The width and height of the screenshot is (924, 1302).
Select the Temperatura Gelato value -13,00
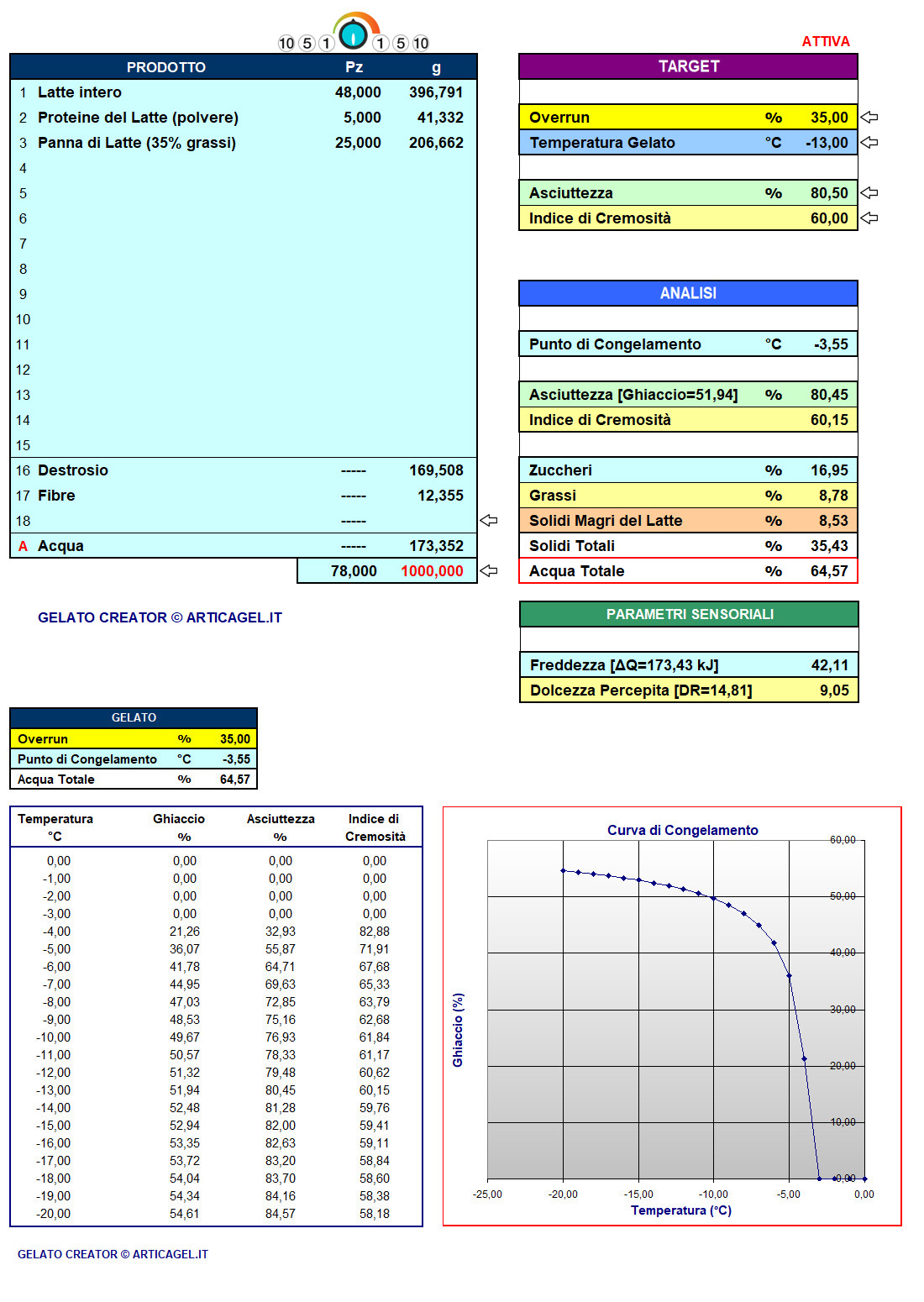point(827,143)
